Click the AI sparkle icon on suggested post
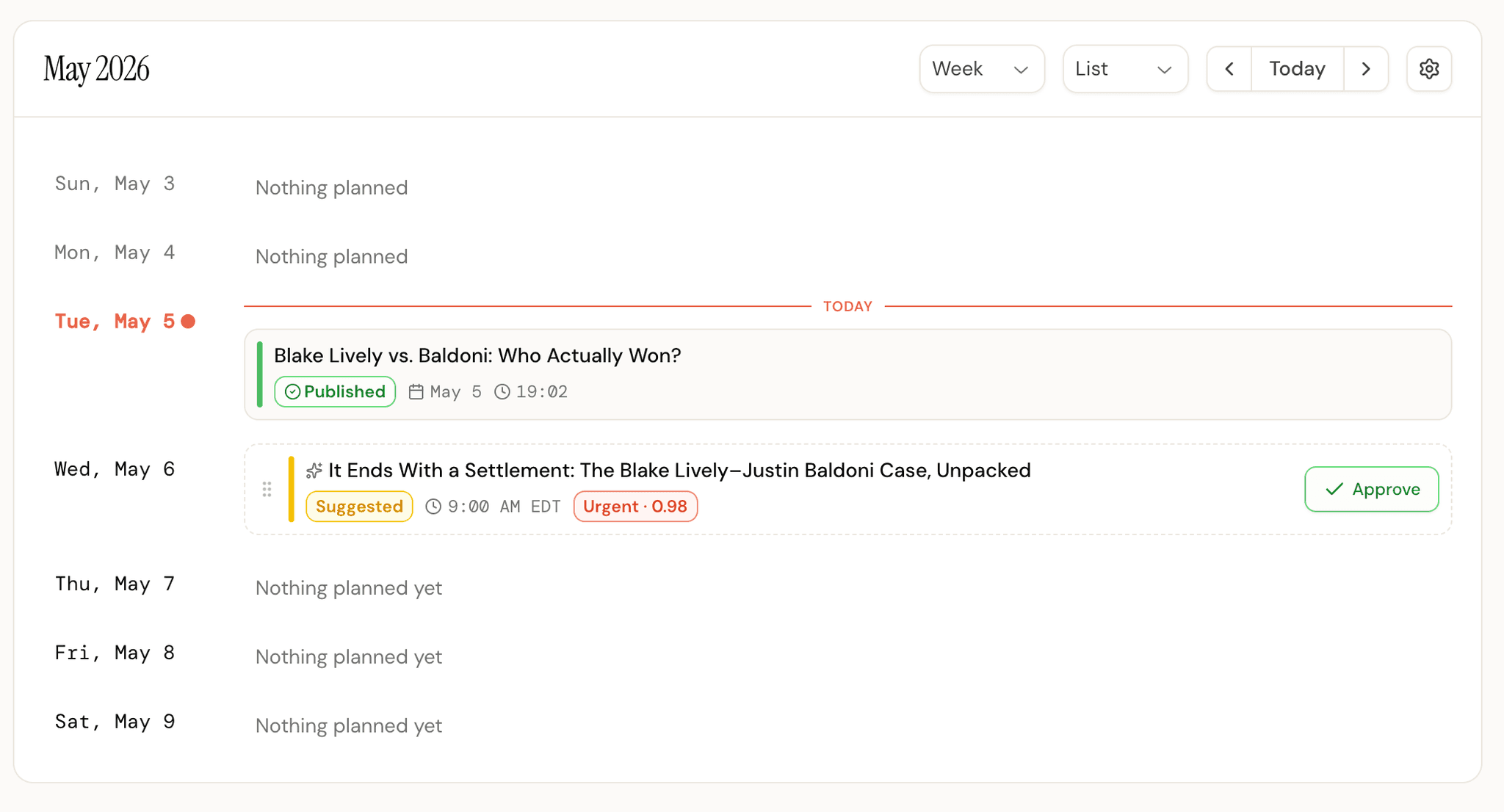The image size is (1504, 812). click(314, 471)
